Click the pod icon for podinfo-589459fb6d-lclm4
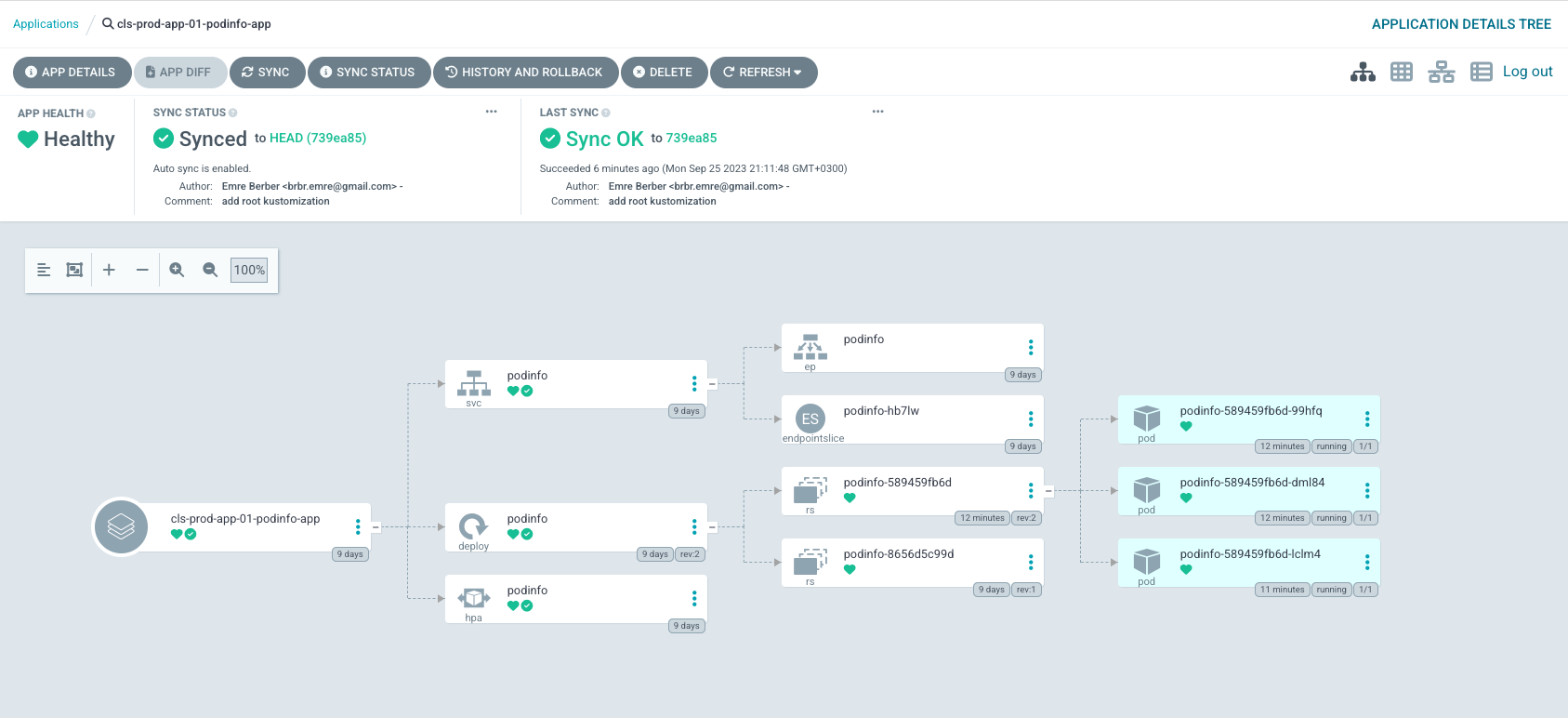Viewport: 1568px width, 718px height. (1147, 561)
